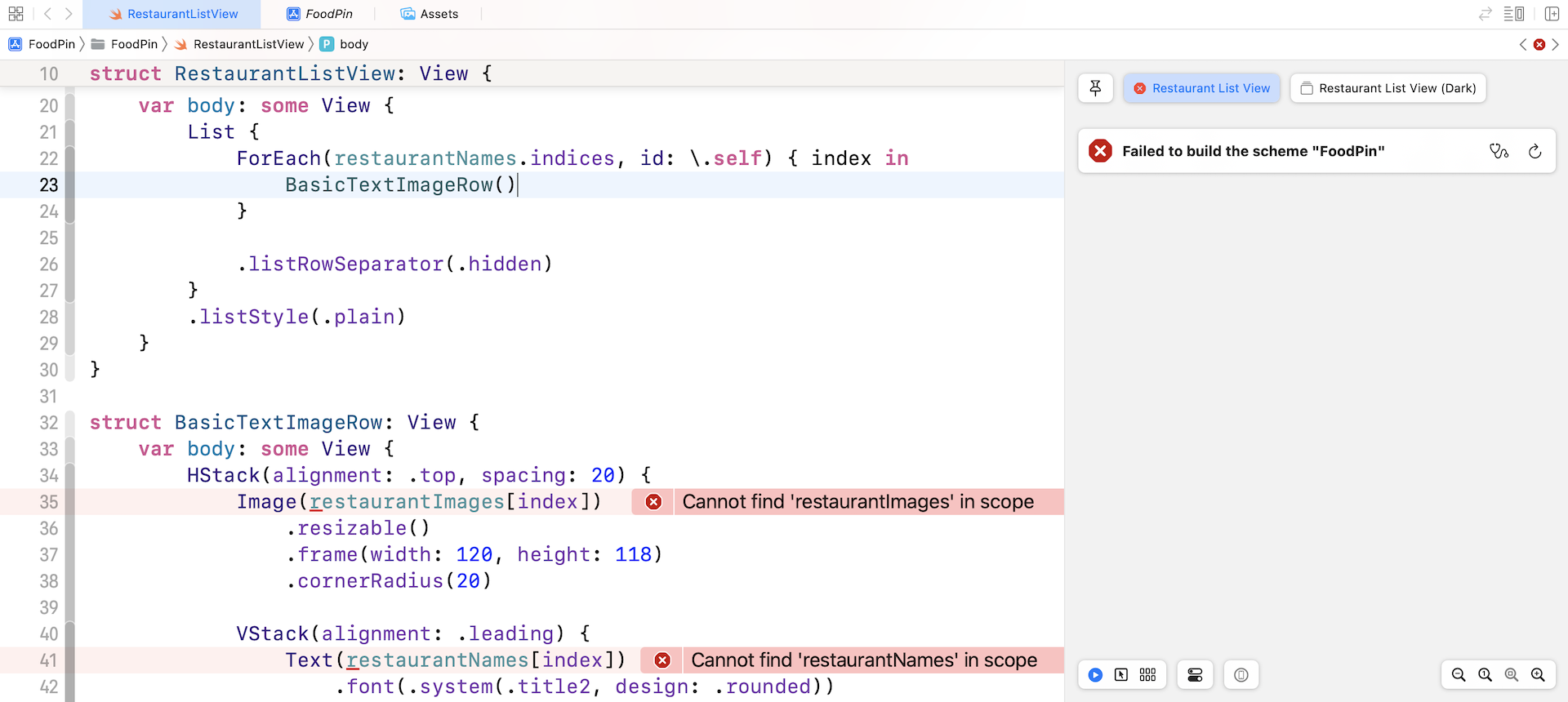Zoom the canvas to 100 percent
The width and height of the screenshot is (1568, 702).
[1486, 675]
